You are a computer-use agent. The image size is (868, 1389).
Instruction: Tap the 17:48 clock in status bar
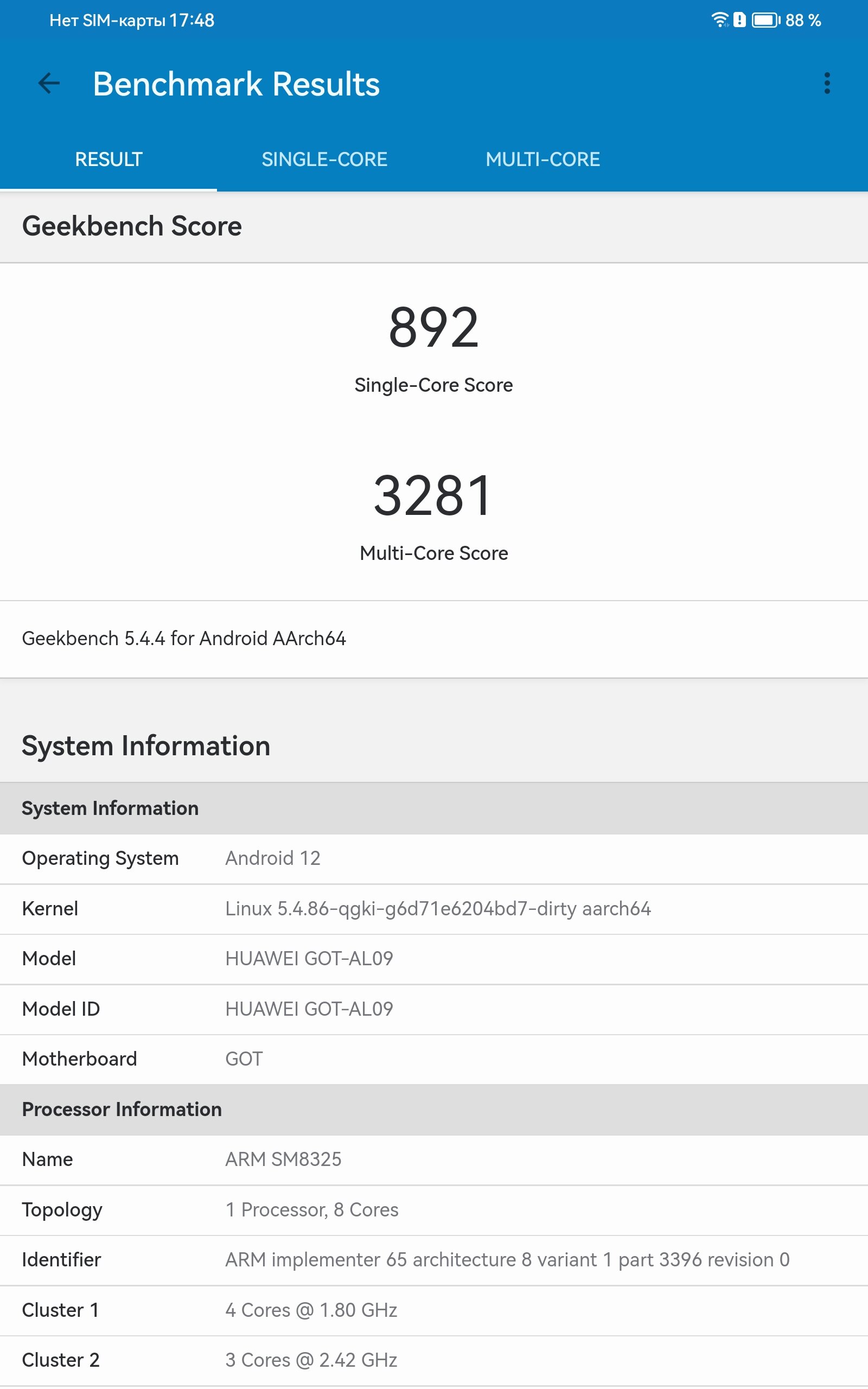(192, 20)
